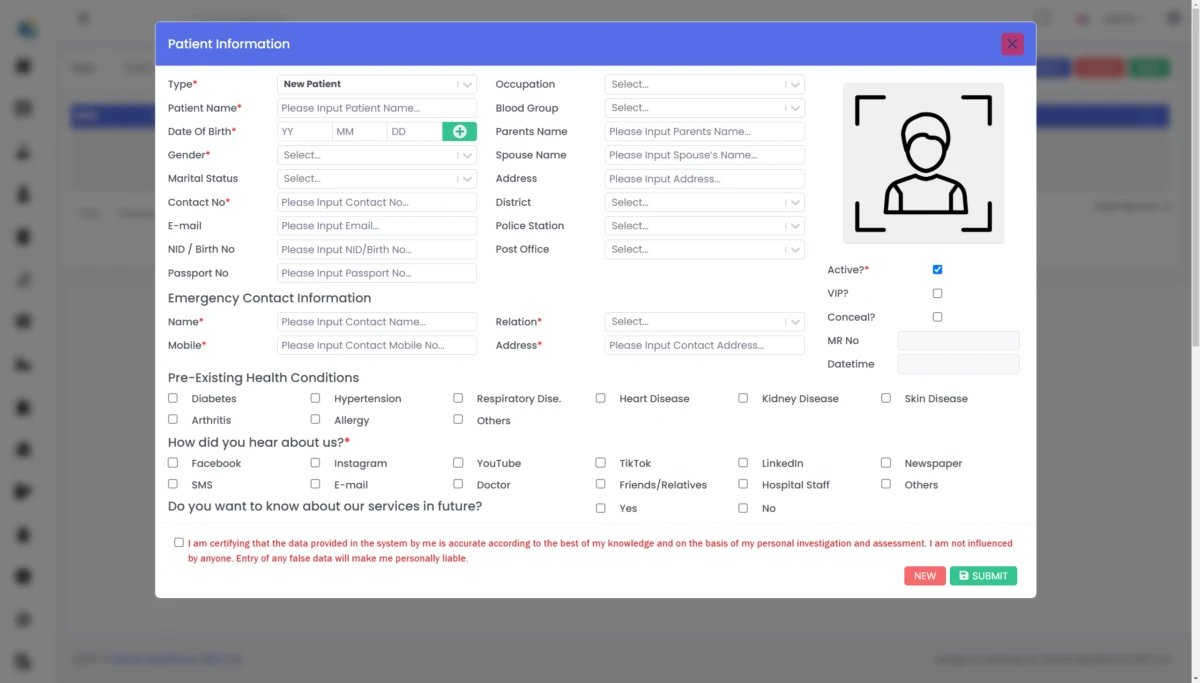Image resolution: width=1200 pixels, height=683 pixels.
Task: Click the Patient Name input field
Action: point(376,108)
